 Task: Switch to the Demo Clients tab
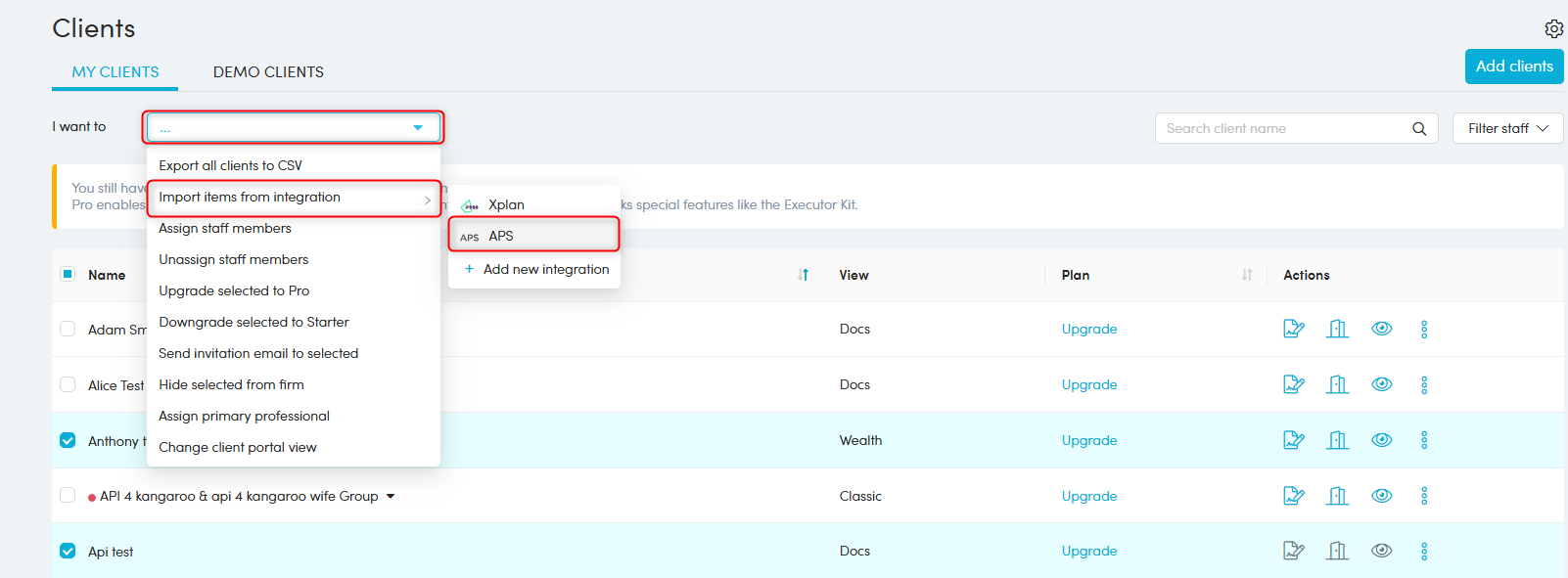pyautogui.click(x=268, y=72)
